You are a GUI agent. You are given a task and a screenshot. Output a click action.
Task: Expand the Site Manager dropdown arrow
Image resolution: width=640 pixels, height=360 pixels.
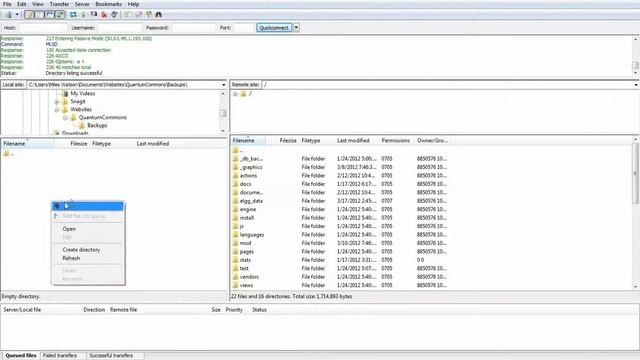pos(17,15)
